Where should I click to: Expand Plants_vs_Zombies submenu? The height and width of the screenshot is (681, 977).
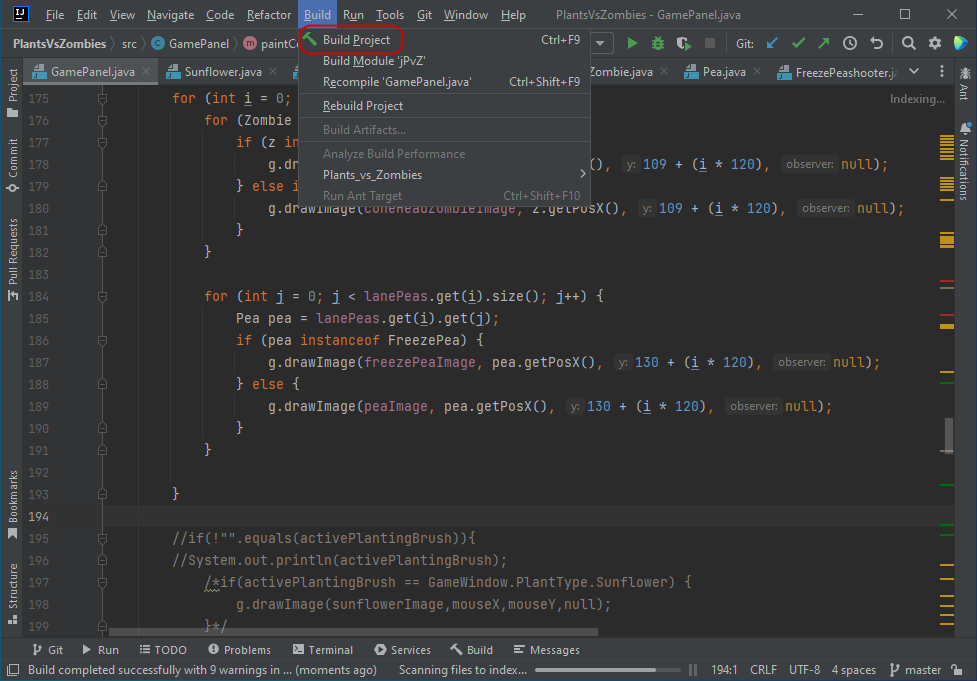(x=444, y=175)
